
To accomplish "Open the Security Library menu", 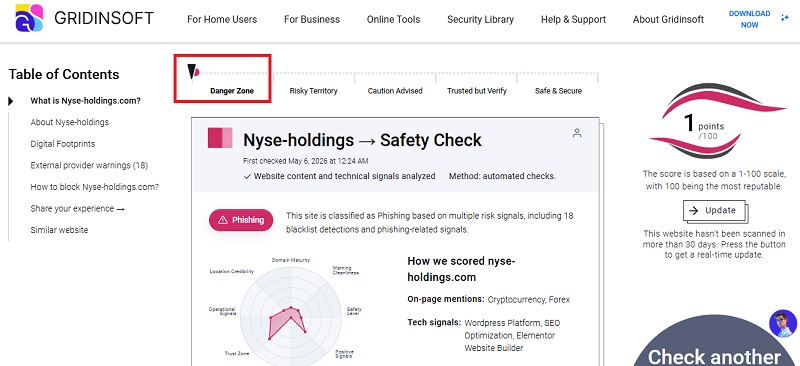I will (481, 19).
